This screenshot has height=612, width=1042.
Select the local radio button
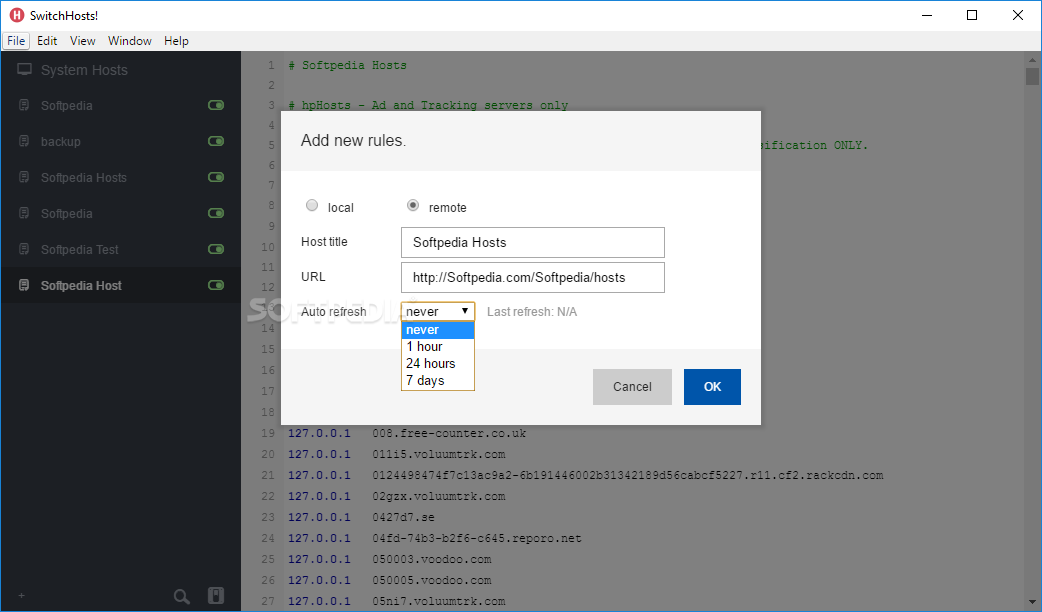(312, 205)
